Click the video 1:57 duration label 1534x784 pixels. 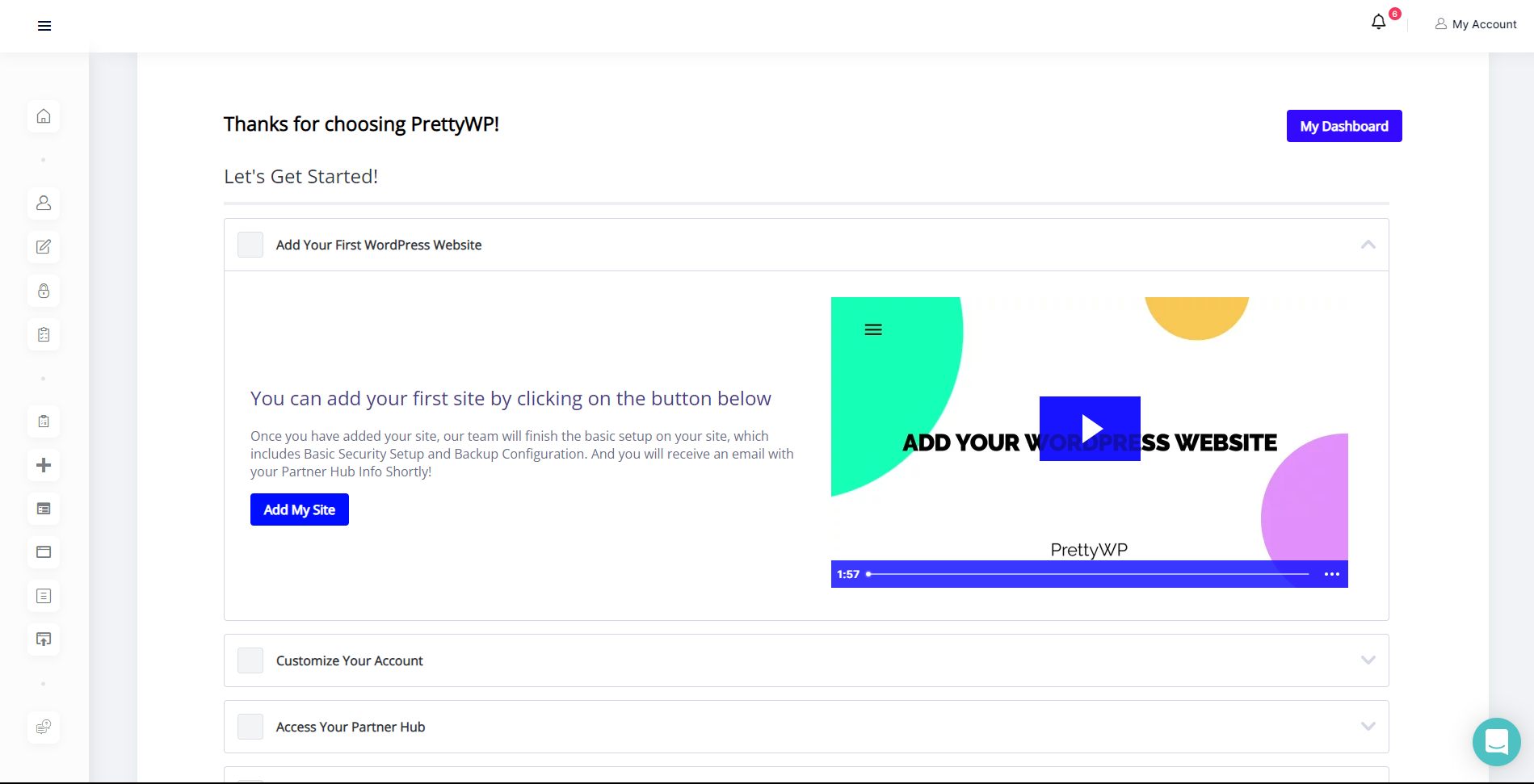[x=848, y=574]
